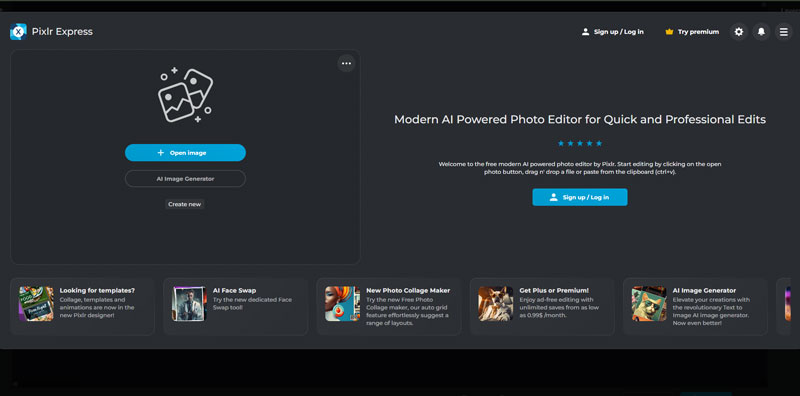Click 'Elevate your creations' description text
The height and width of the screenshot is (396, 800).
click(x=710, y=311)
